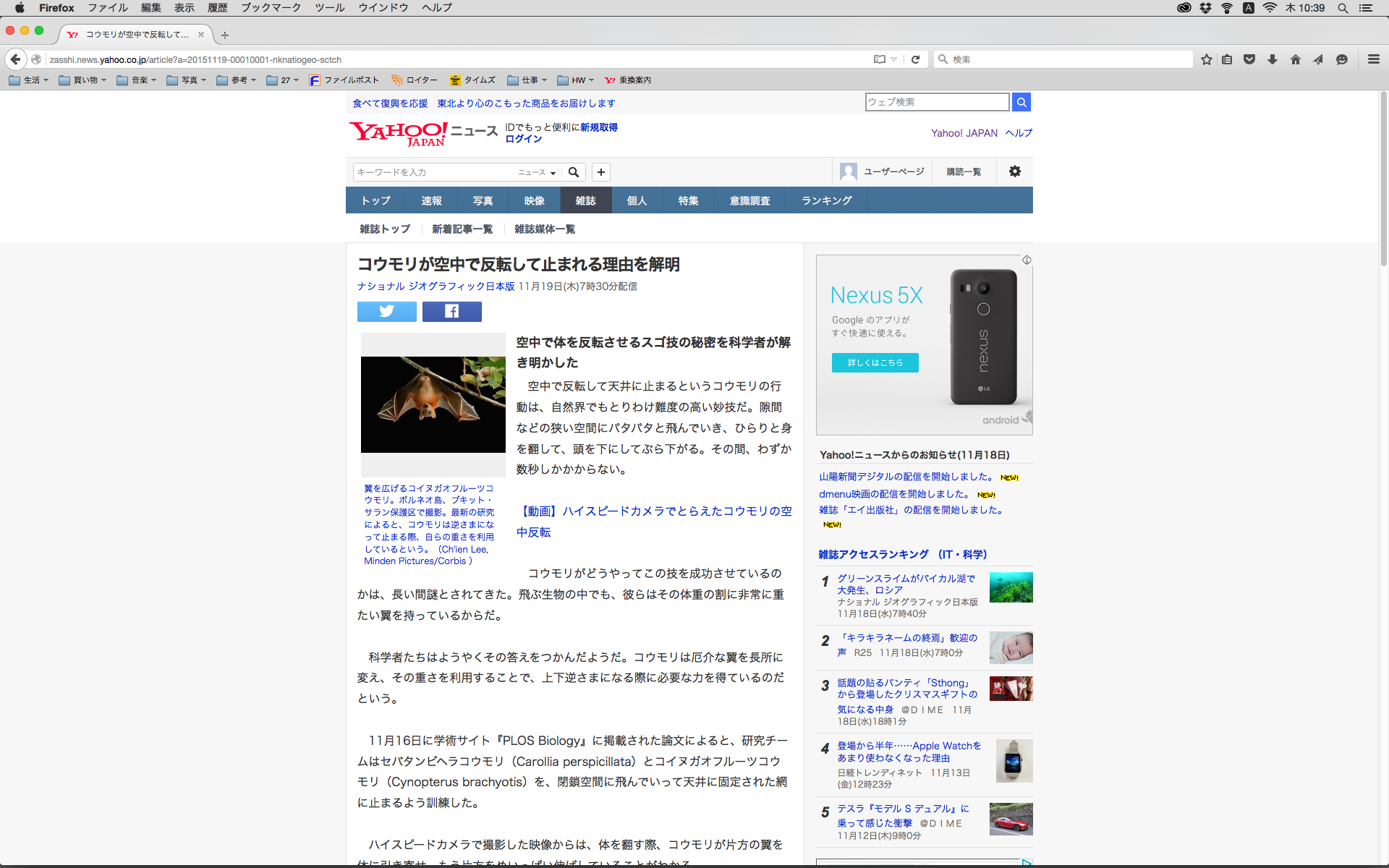Select the ランキング navigation tab
Screen dimensions: 1389x868
pos(826,200)
